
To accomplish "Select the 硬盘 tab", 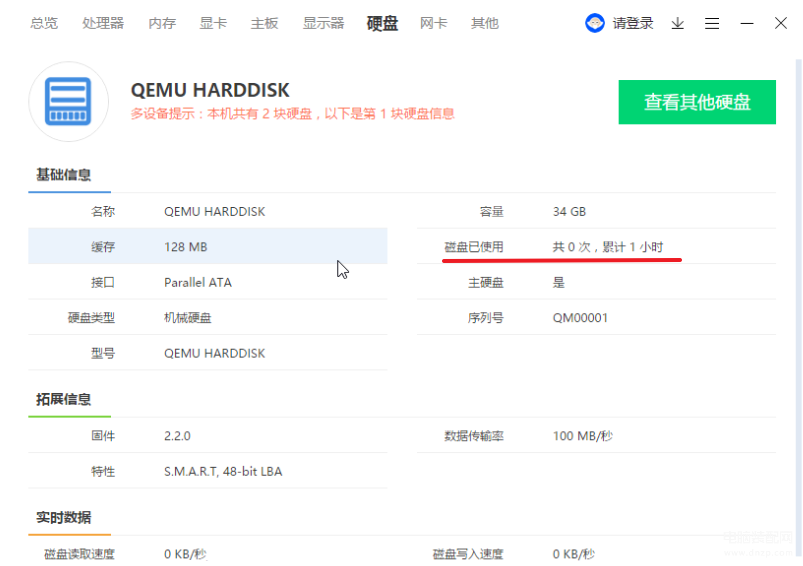I will pyautogui.click(x=383, y=23).
